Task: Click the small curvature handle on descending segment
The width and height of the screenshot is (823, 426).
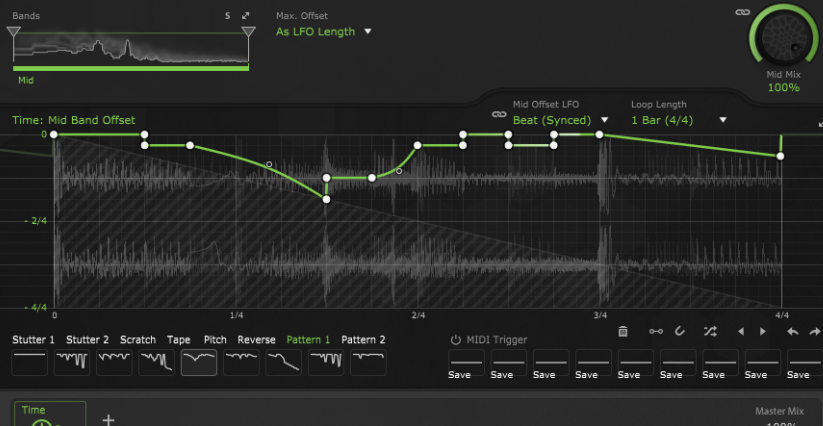Action: pyautogui.click(x=269, y=164)
